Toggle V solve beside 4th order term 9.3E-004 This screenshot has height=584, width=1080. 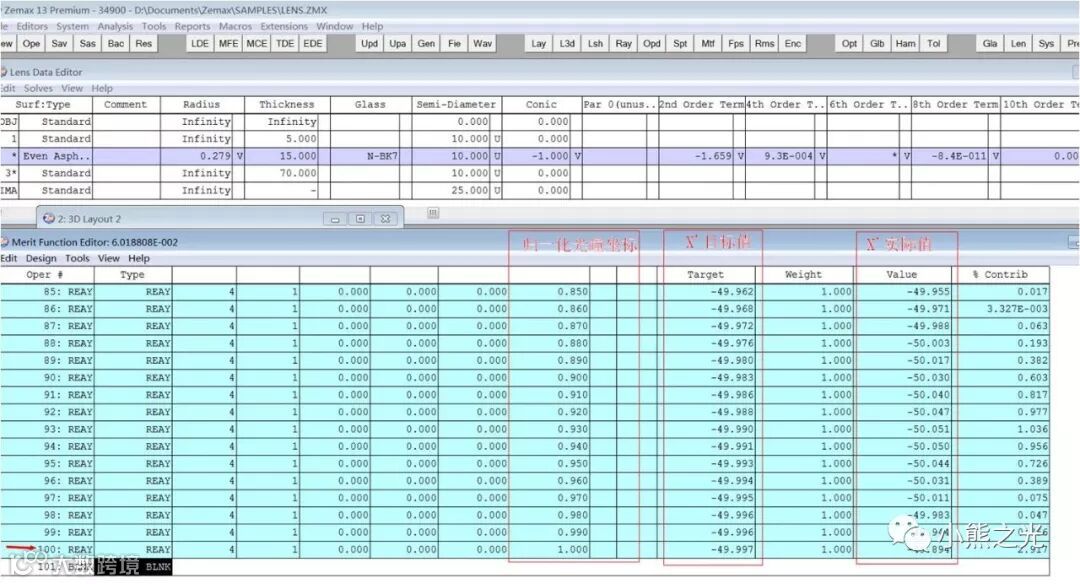pos(822,156)
